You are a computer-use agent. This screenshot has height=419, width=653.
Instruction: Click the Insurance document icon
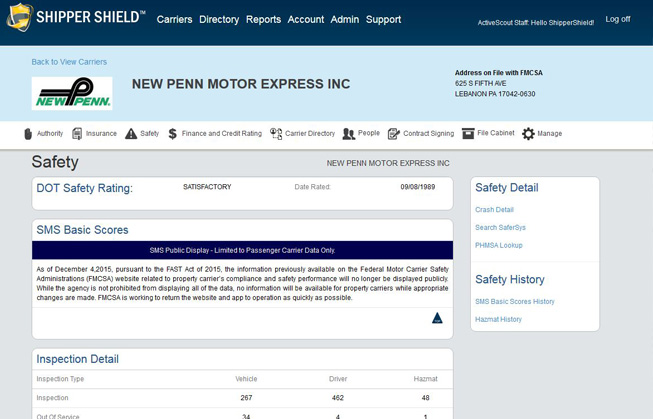click(x=78, y=134)
